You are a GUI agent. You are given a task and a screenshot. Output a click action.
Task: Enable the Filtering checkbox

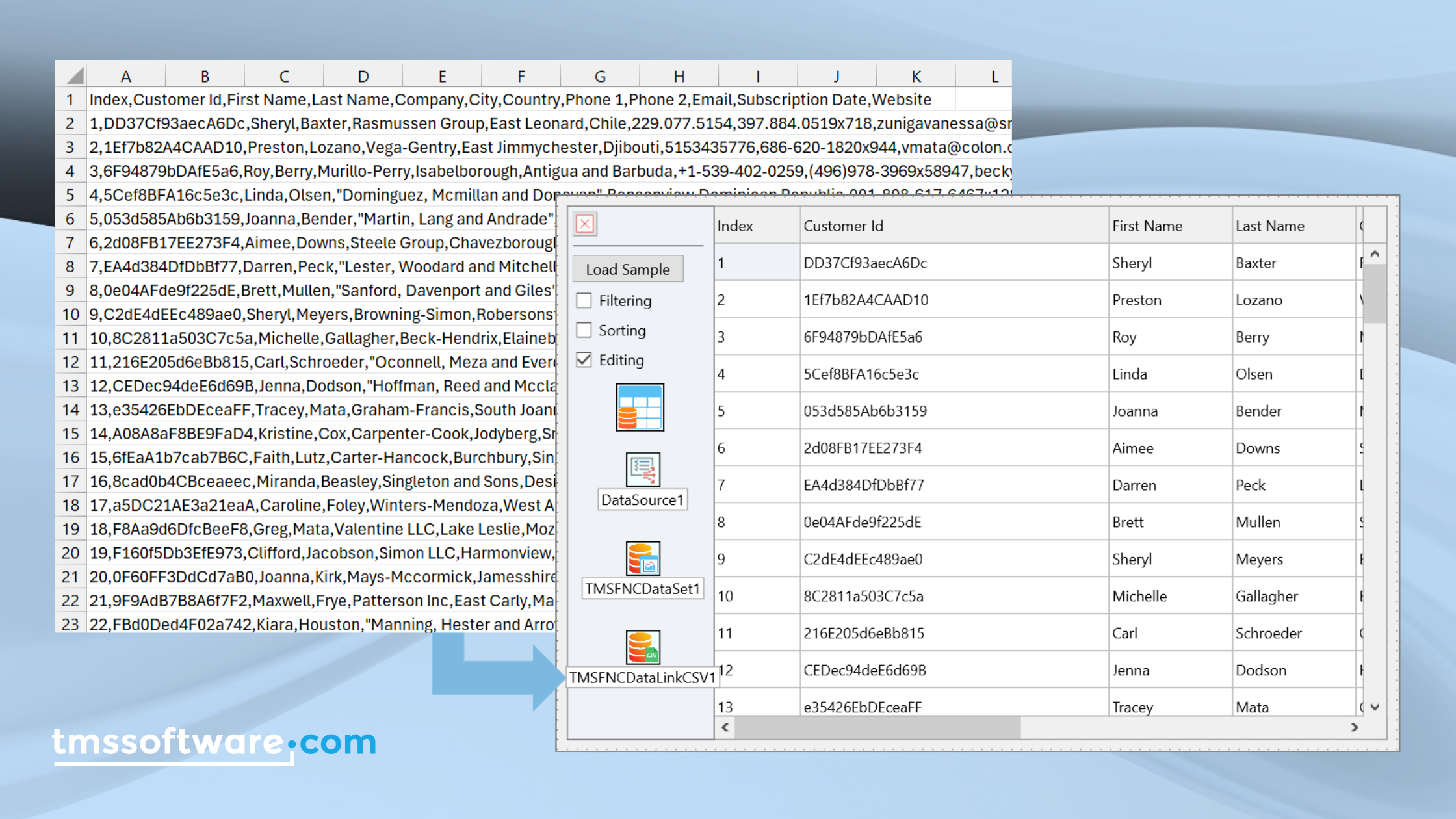584,301
